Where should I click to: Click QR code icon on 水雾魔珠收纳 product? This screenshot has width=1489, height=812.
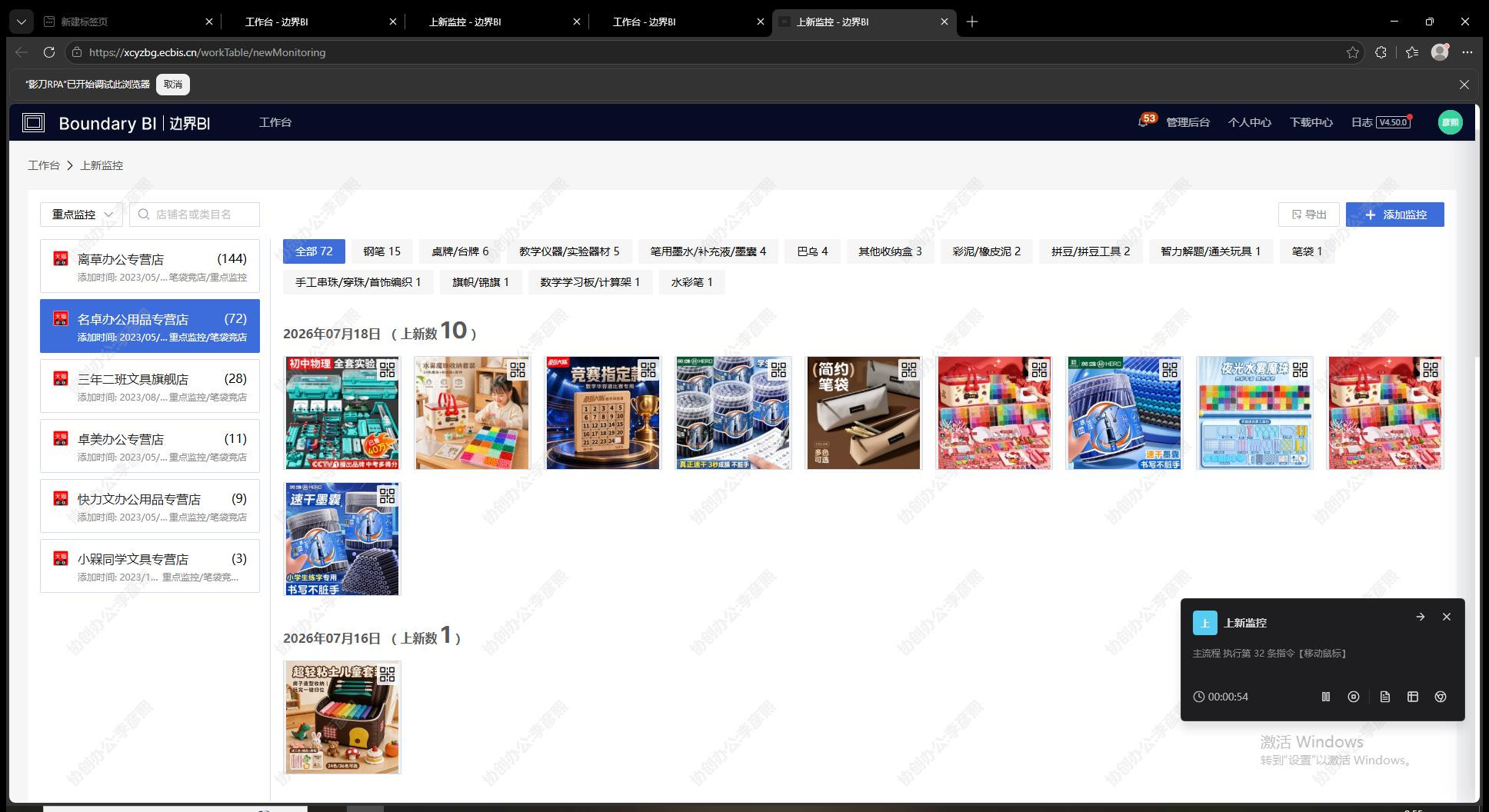point(517,369)
